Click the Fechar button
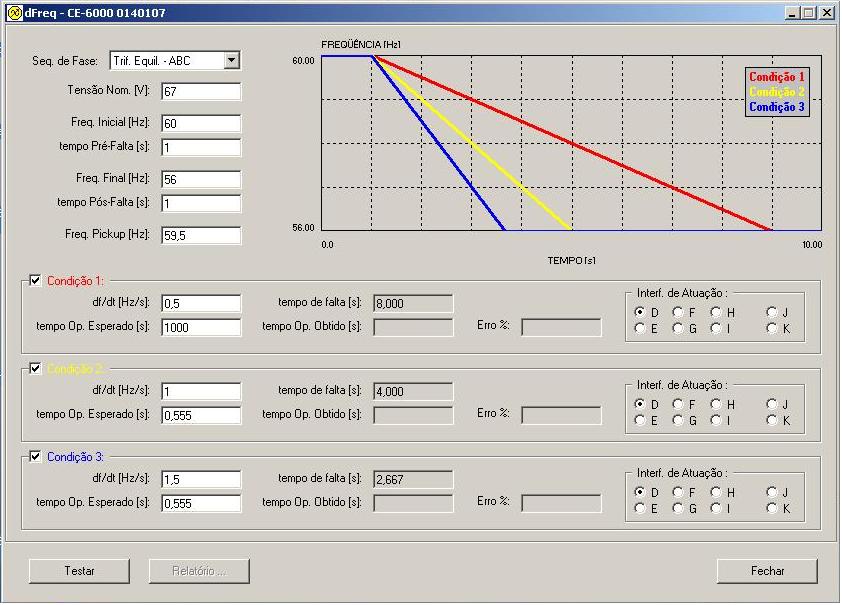Image resolution: width=842 pixels, height=605 pixels. click(767, 571)
